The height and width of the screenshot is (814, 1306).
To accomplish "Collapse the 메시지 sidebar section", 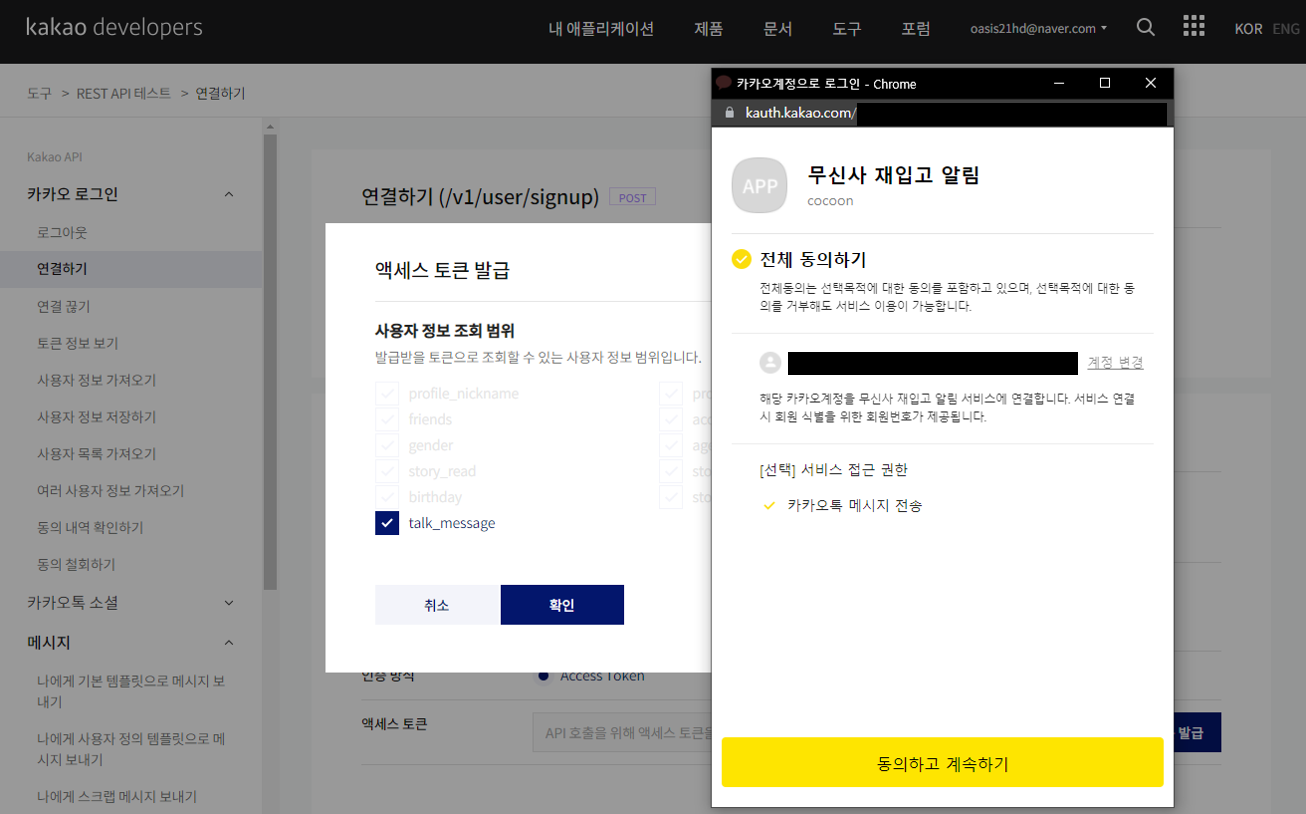I will coord(229,642).
